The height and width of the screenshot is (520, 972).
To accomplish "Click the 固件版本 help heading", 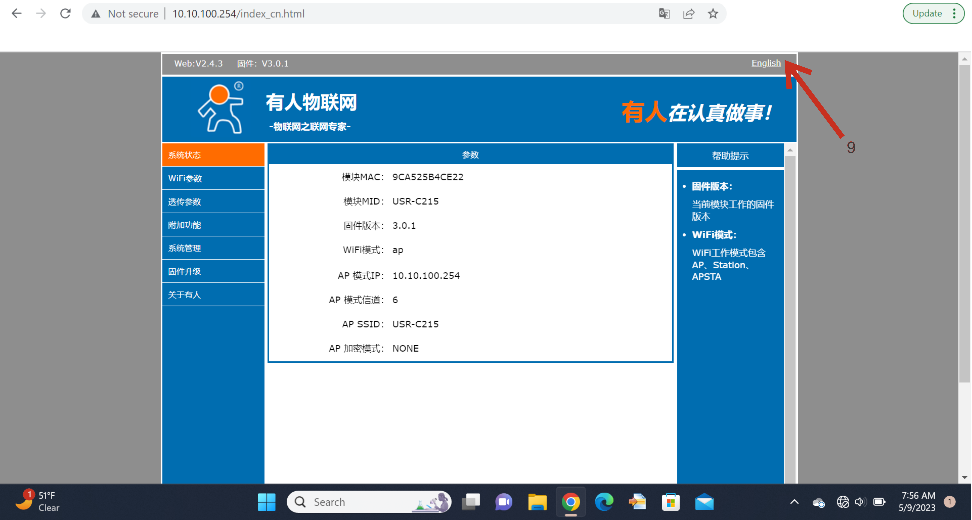I will coord(712,186).
